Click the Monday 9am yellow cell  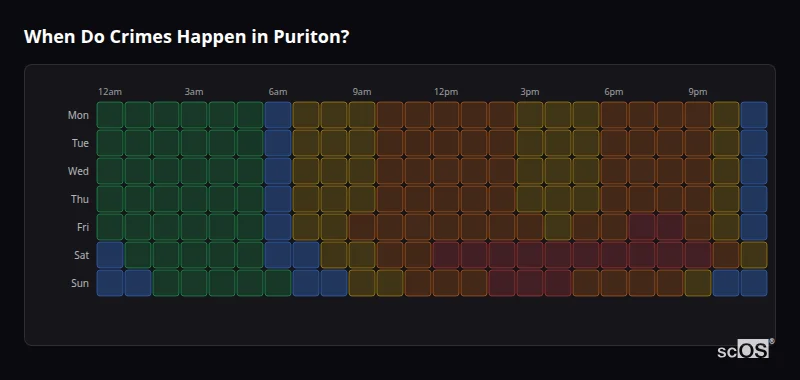click(362, 115)
